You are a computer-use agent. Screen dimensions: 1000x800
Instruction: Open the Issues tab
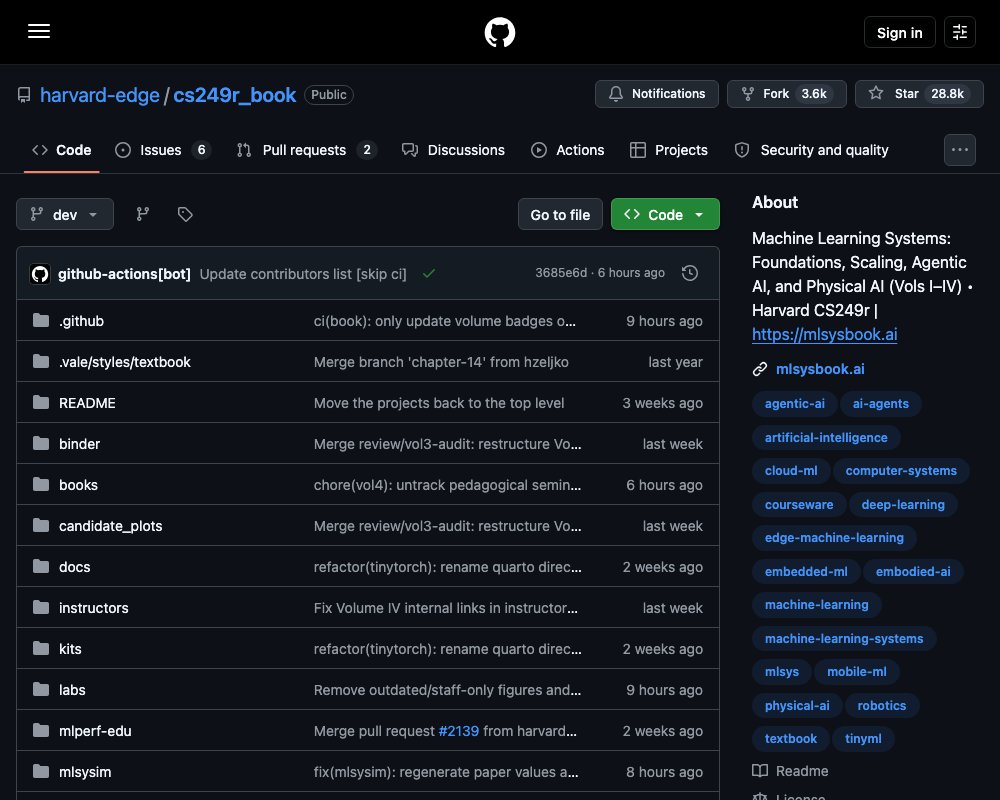tap(163, 150)
